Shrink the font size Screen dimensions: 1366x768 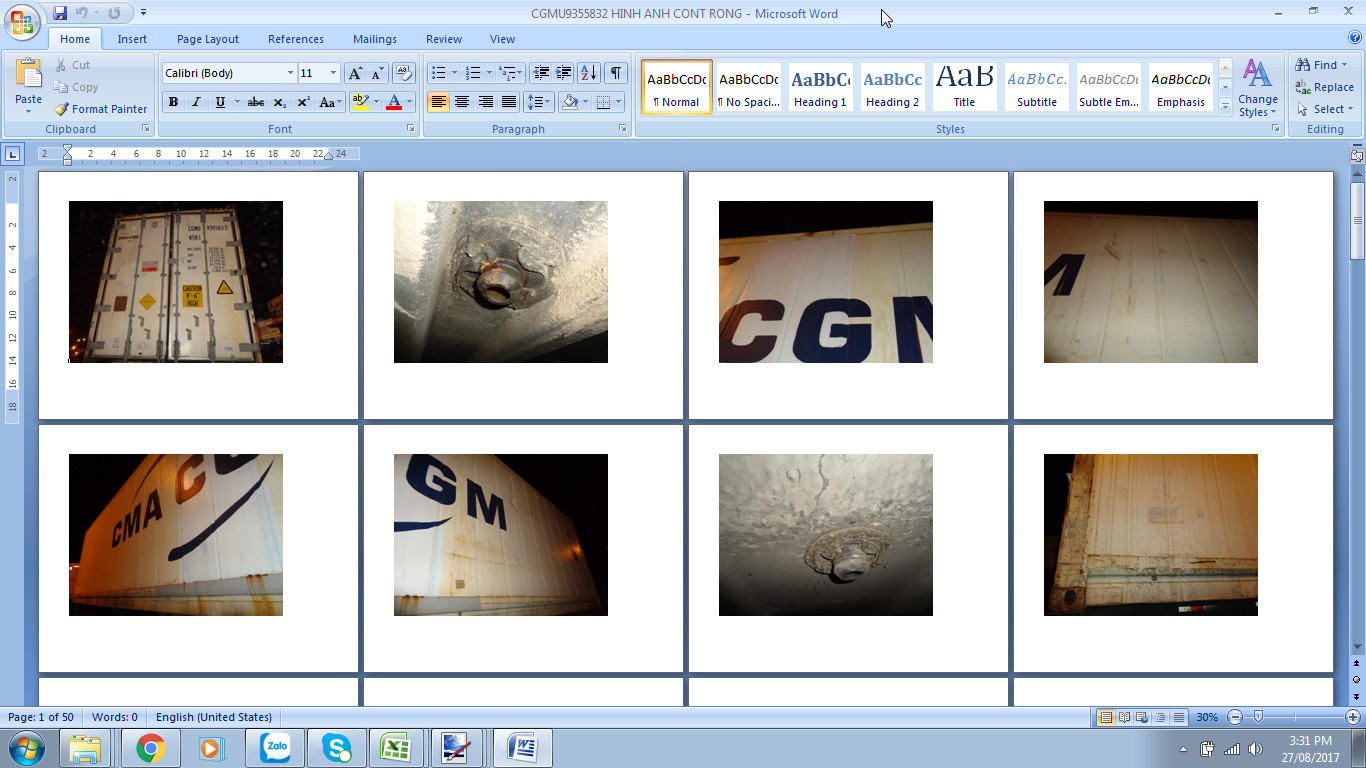[377, 73]
